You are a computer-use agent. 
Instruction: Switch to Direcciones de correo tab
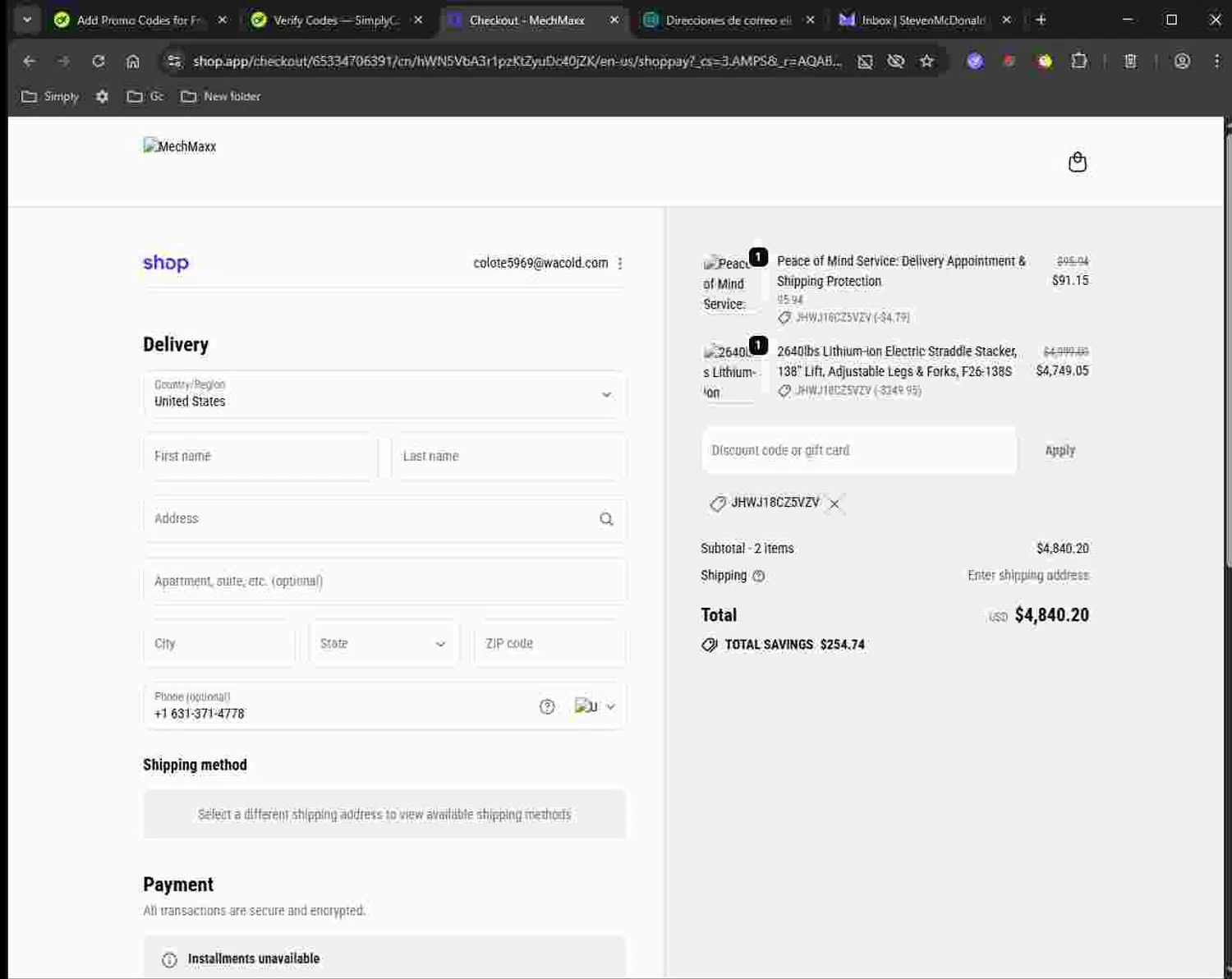(x=728, y=20)
